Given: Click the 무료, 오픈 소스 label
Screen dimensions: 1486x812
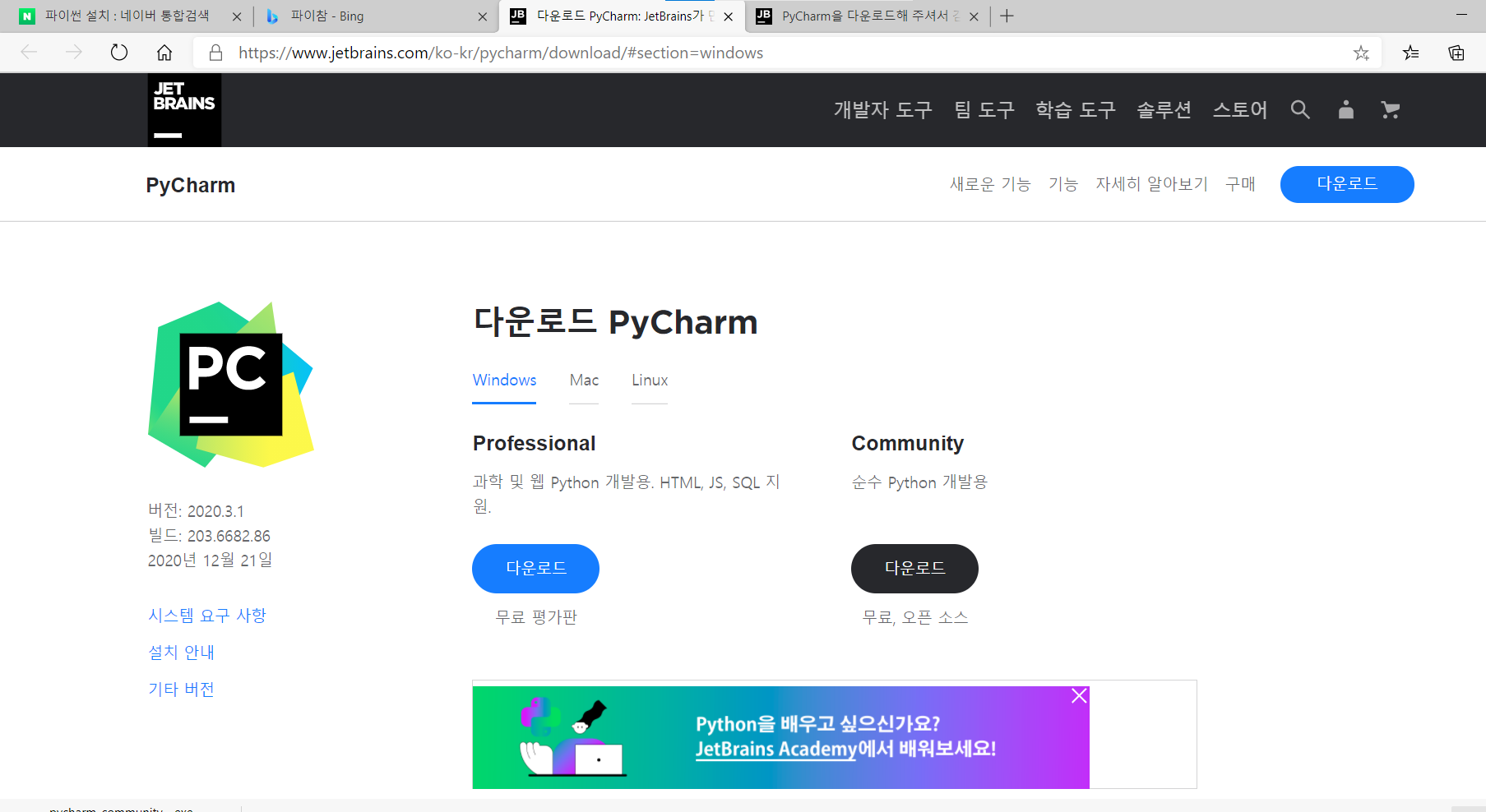Looking at the screenshot, I should (915, 617).
